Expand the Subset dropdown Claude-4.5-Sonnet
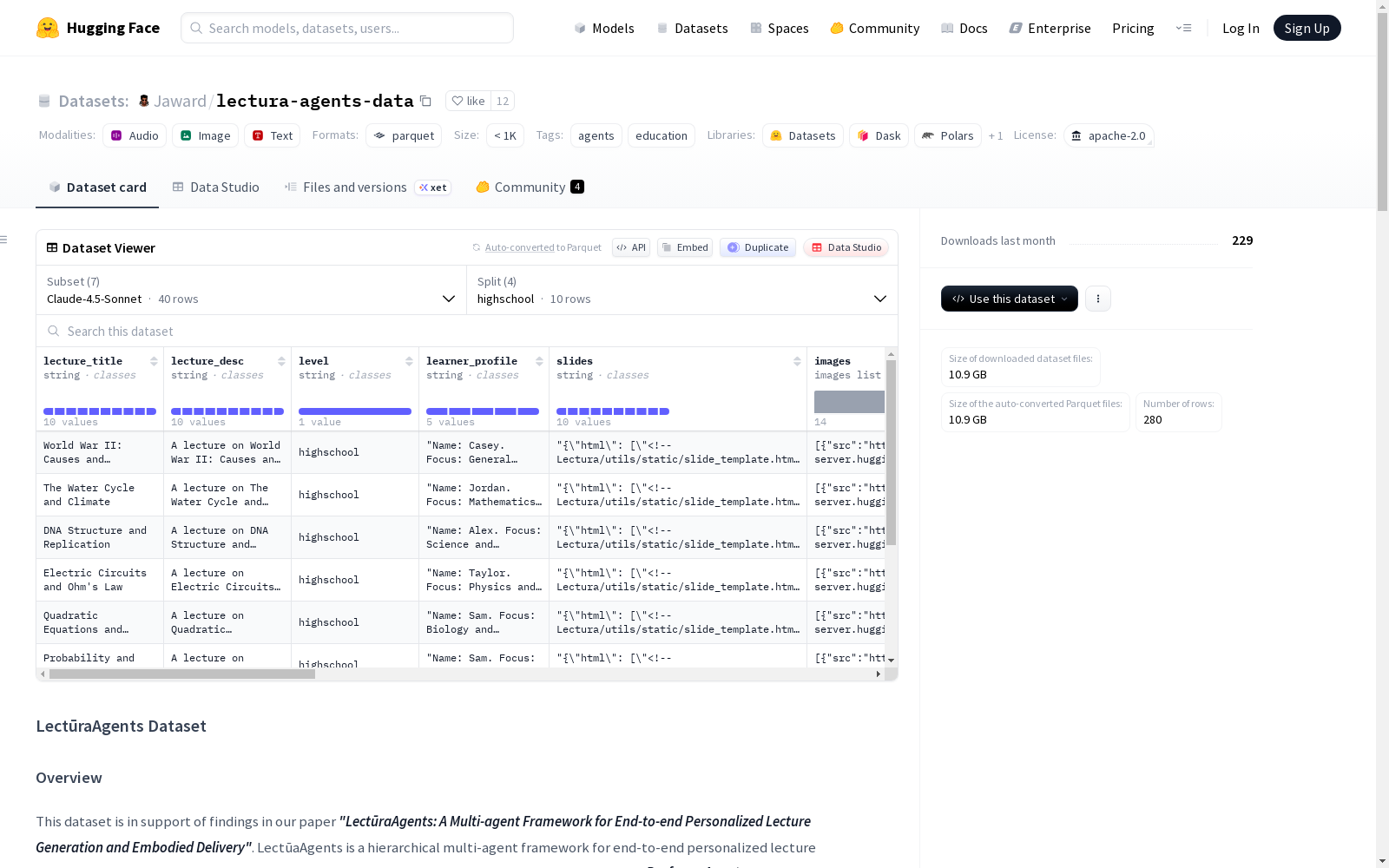Screen dimensions: 1389x868 252,290
